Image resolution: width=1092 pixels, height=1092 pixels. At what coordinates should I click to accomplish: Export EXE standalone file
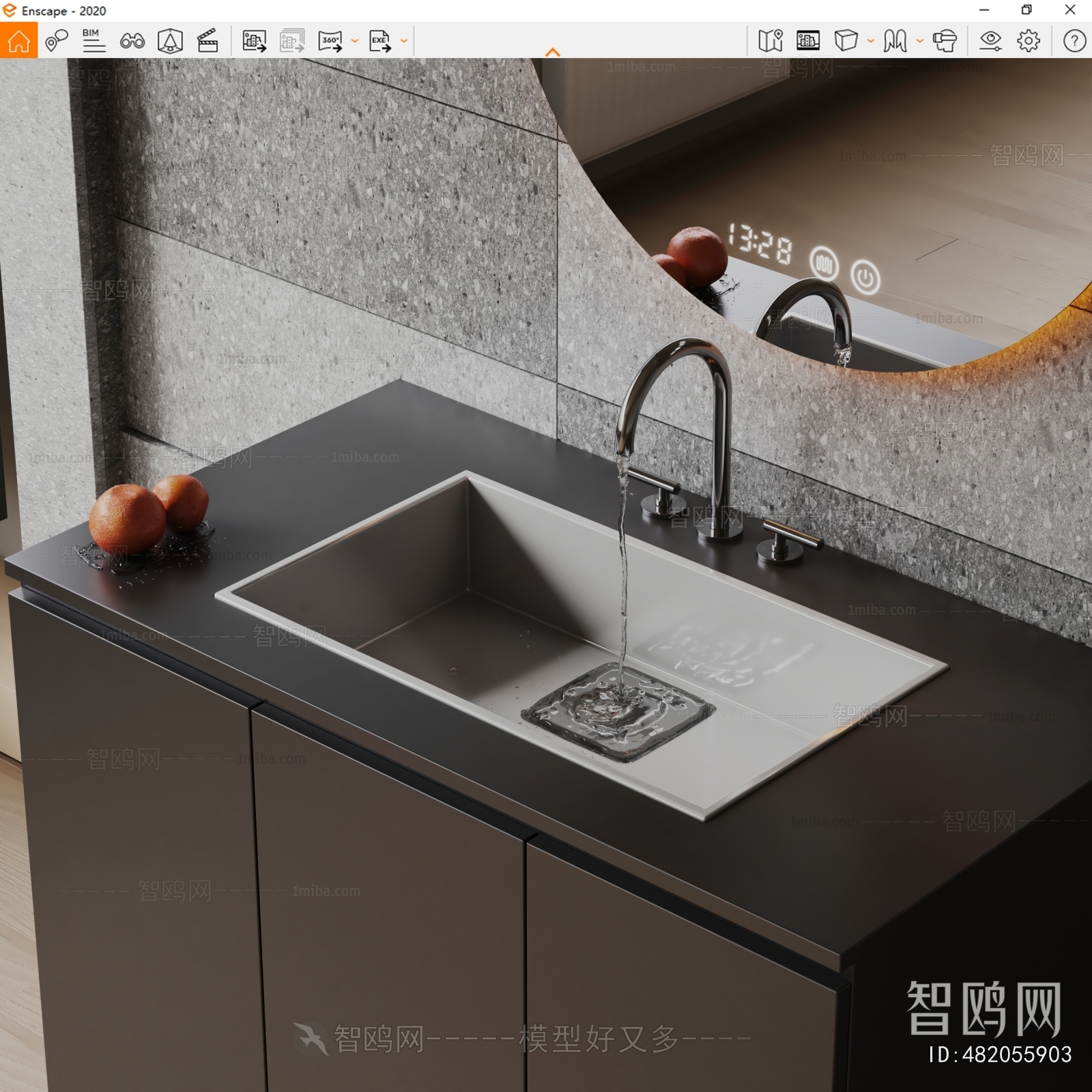click(380, 41)
